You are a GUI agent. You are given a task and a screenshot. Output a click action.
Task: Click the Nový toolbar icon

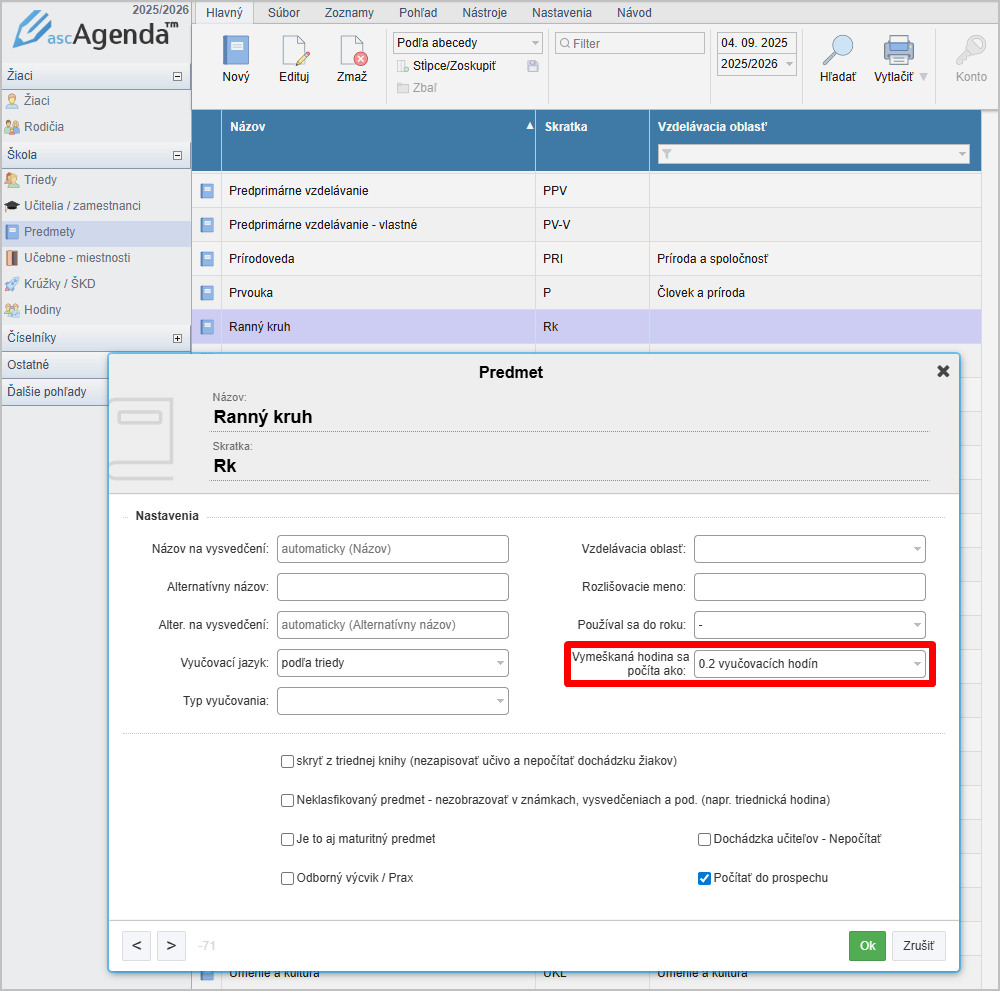coord(236,51)
